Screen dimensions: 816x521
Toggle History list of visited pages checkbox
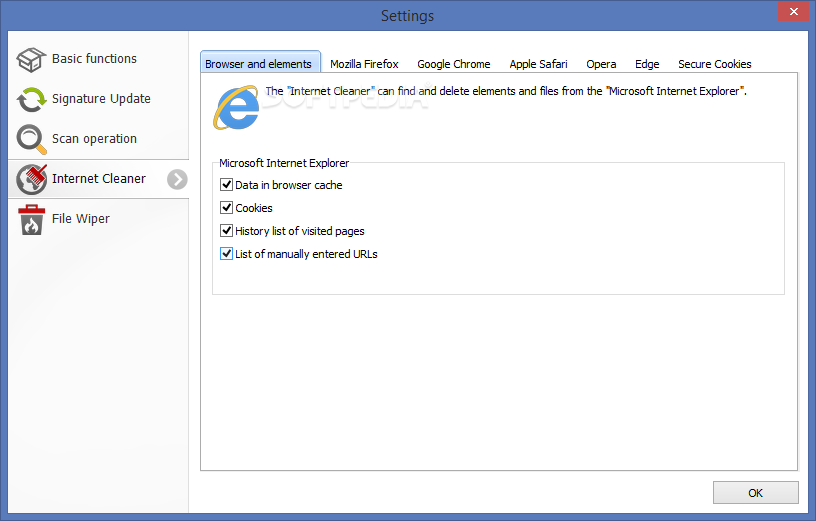(x=226, y=231)
